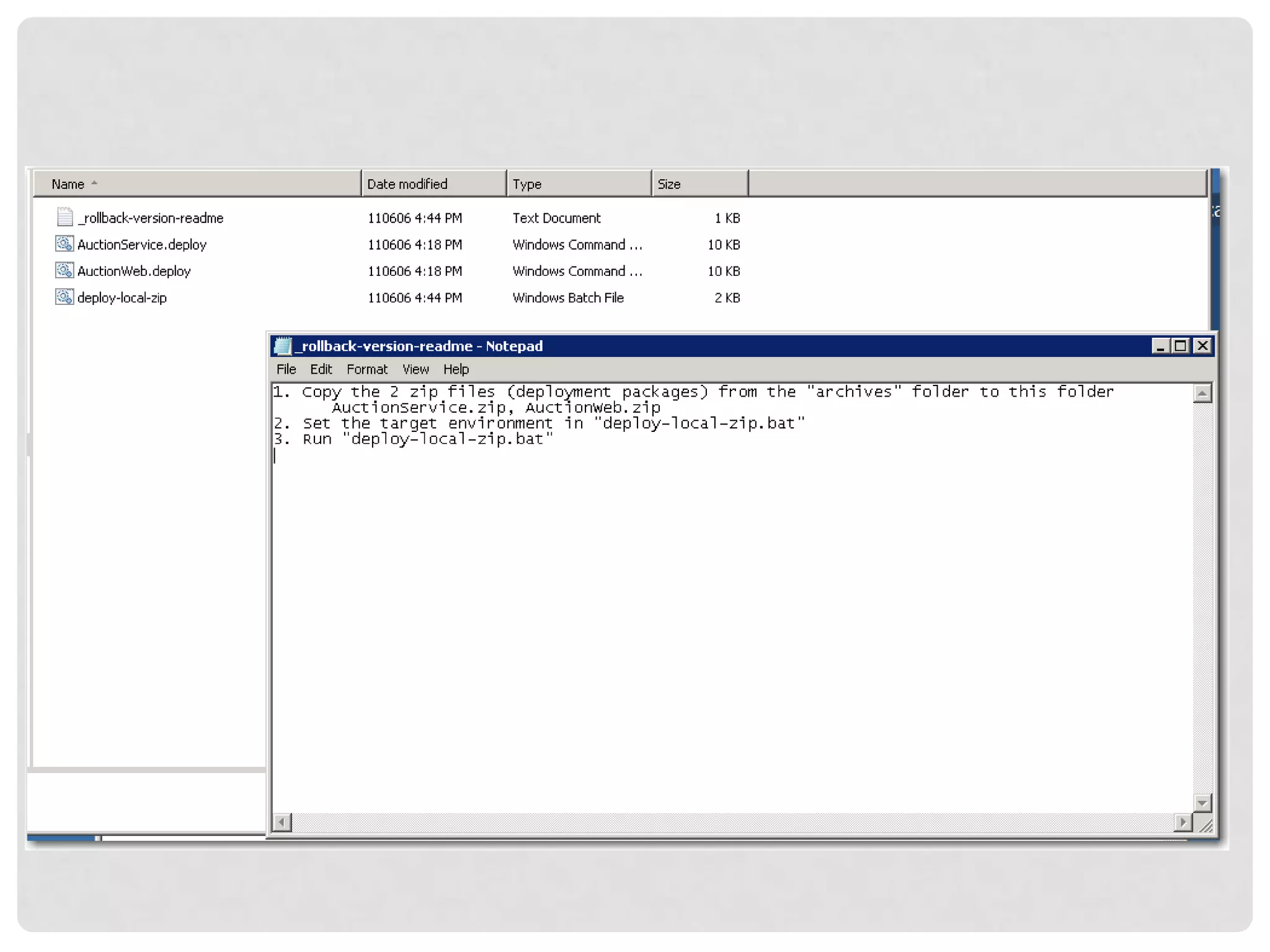Open the View menu in Notepad
Screen dimensions: 1270x952
tap(415, 369)
